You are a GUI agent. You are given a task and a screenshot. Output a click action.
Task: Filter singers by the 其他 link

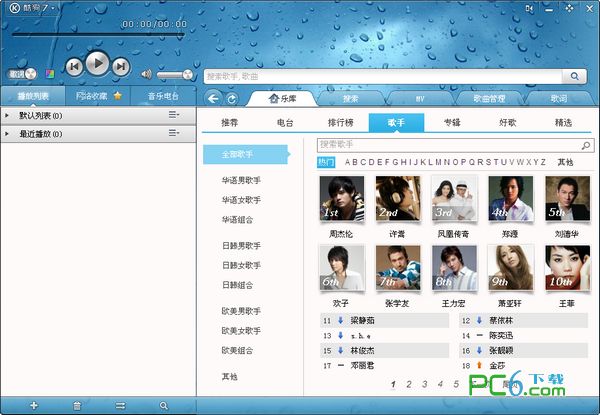[x=565, y=162]
